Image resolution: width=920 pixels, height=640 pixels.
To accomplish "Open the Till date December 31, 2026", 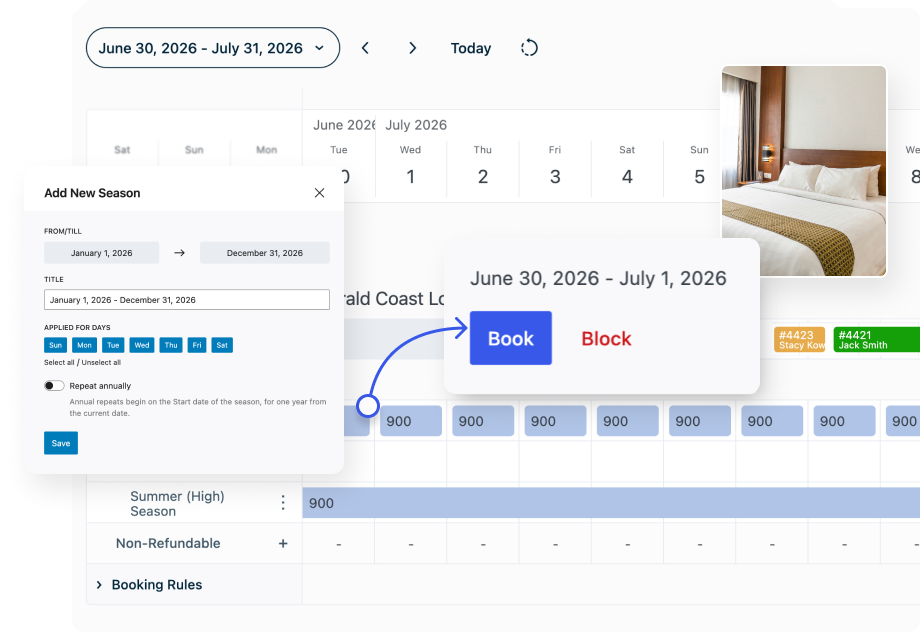I will (x=265, y=253).
